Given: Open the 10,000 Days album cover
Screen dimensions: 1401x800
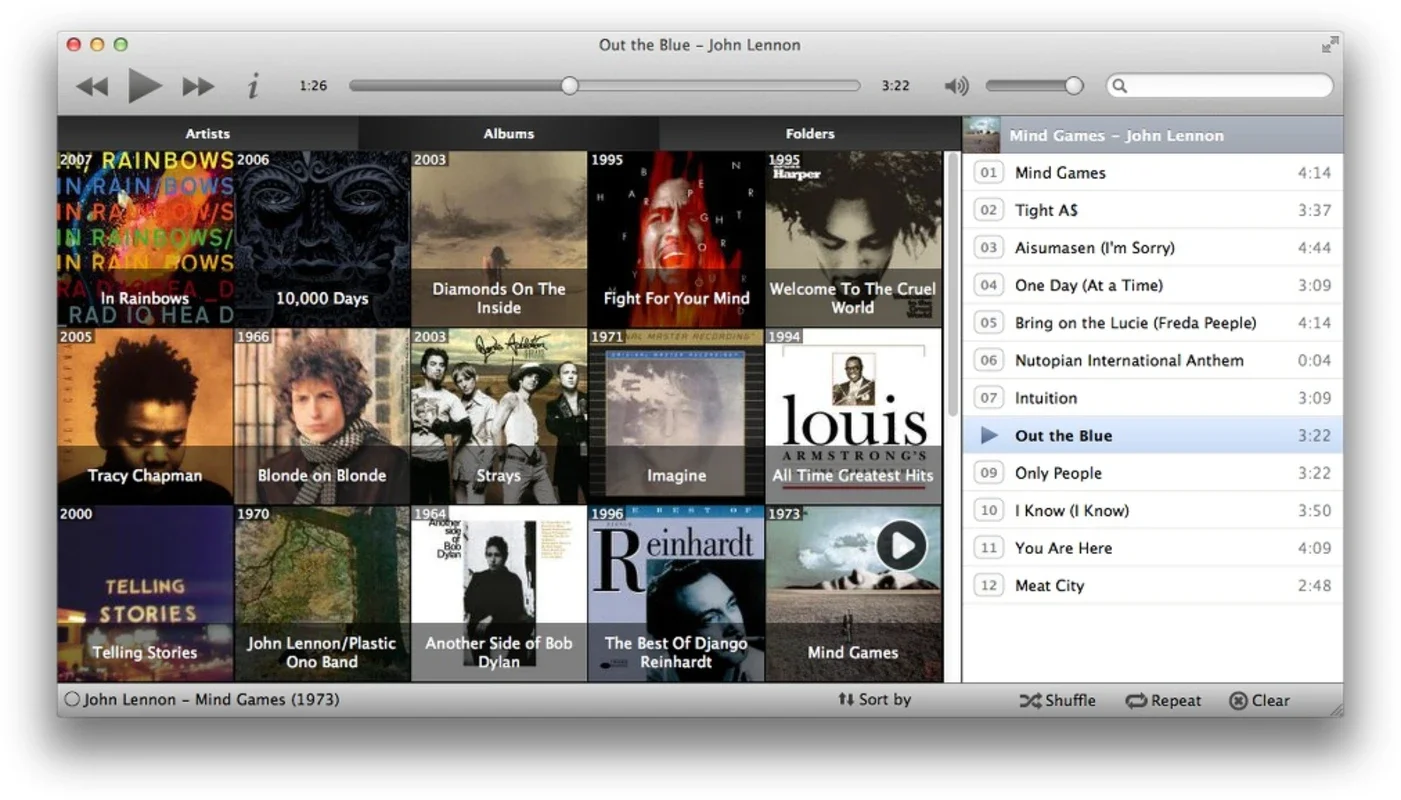Looking at the screenshot, I should pyautogui.click(x=322, y=239).
